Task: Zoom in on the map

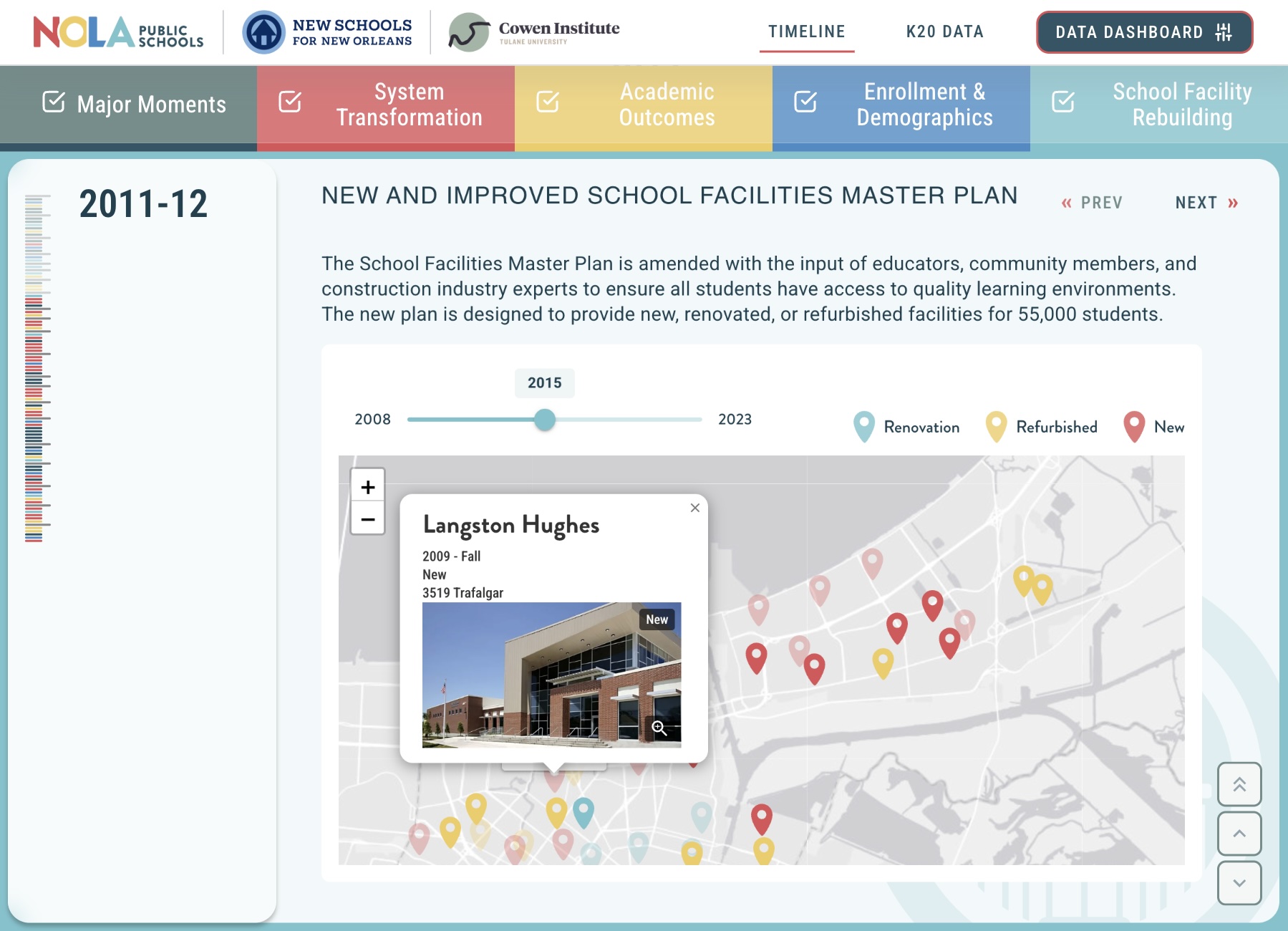Action: point(367,487)
